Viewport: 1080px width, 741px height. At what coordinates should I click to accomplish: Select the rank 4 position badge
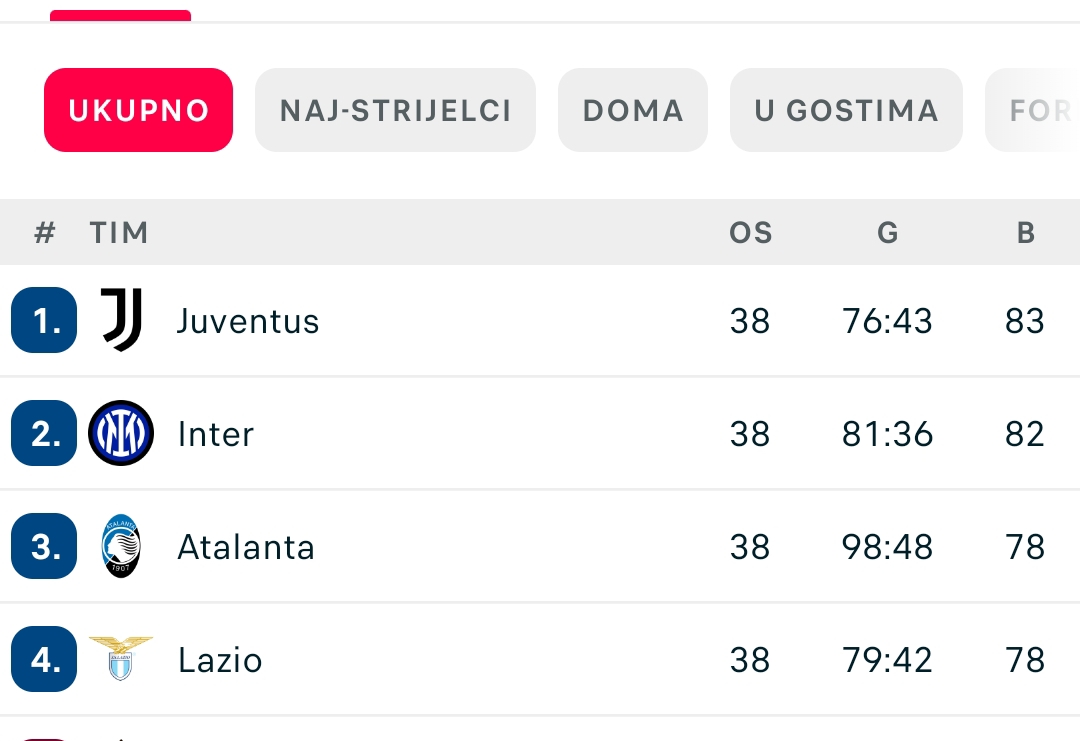44,659
